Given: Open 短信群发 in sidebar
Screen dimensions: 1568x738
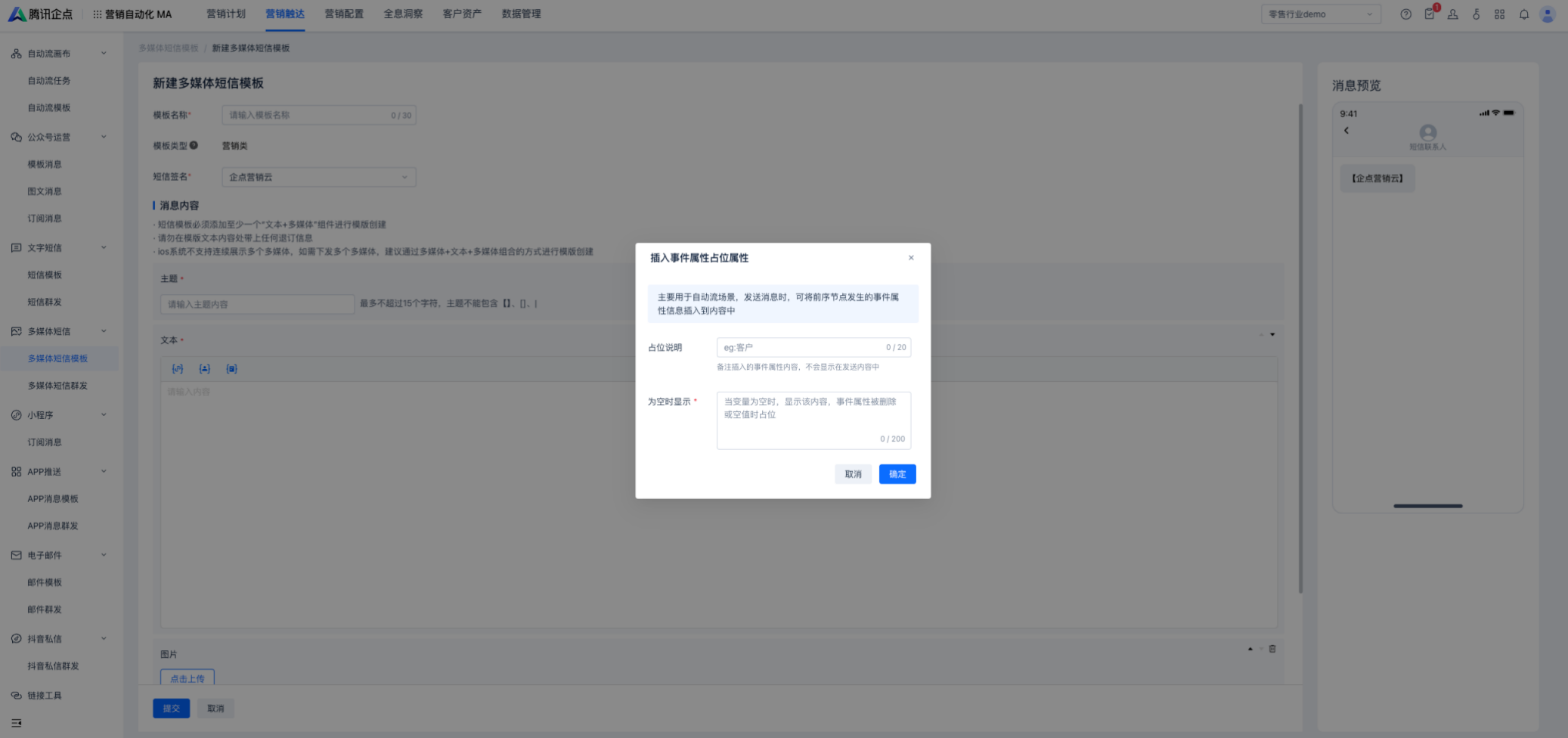Looking at the screenshot, I should click(45, 302).
